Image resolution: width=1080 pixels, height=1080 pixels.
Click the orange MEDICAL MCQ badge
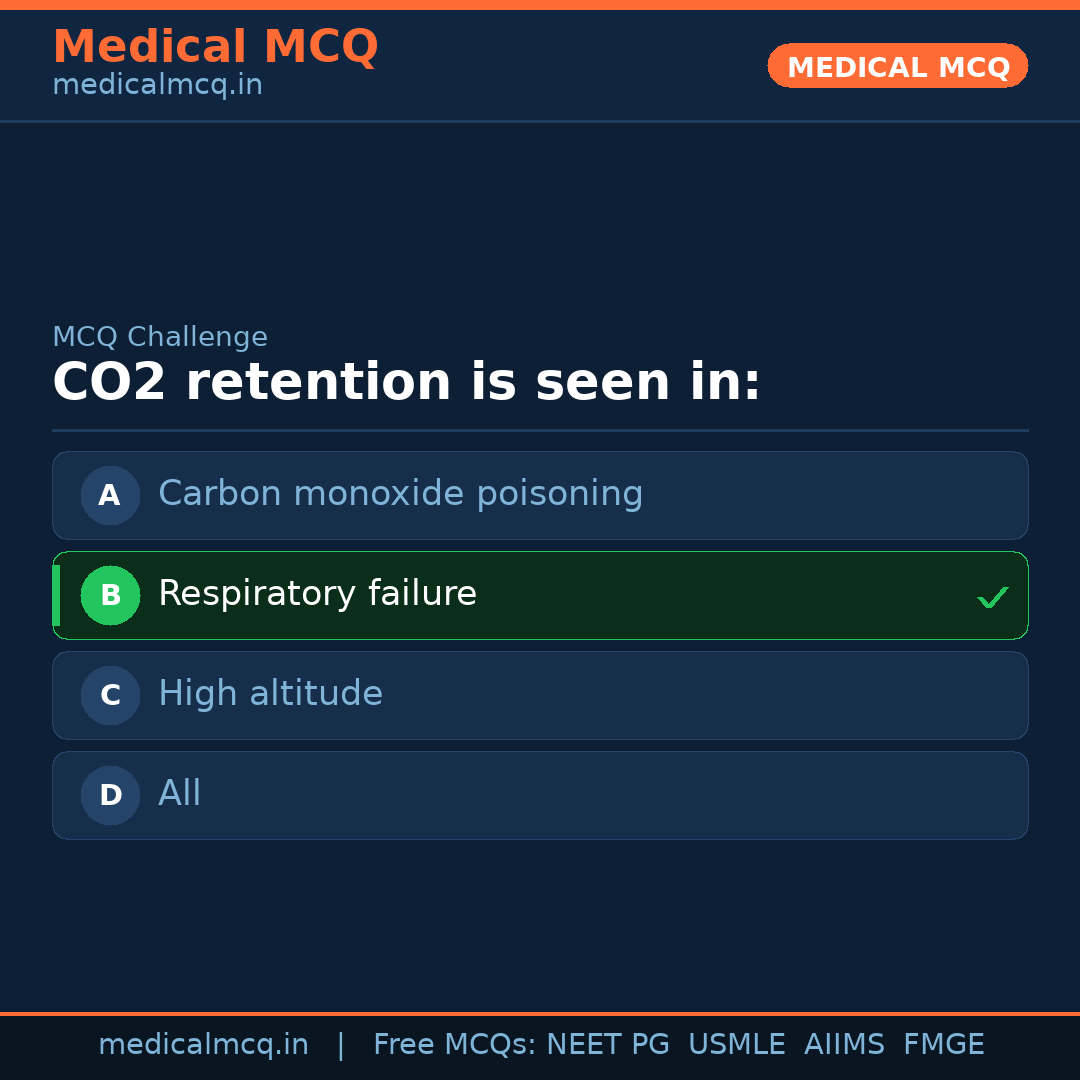tap(897, 66)
